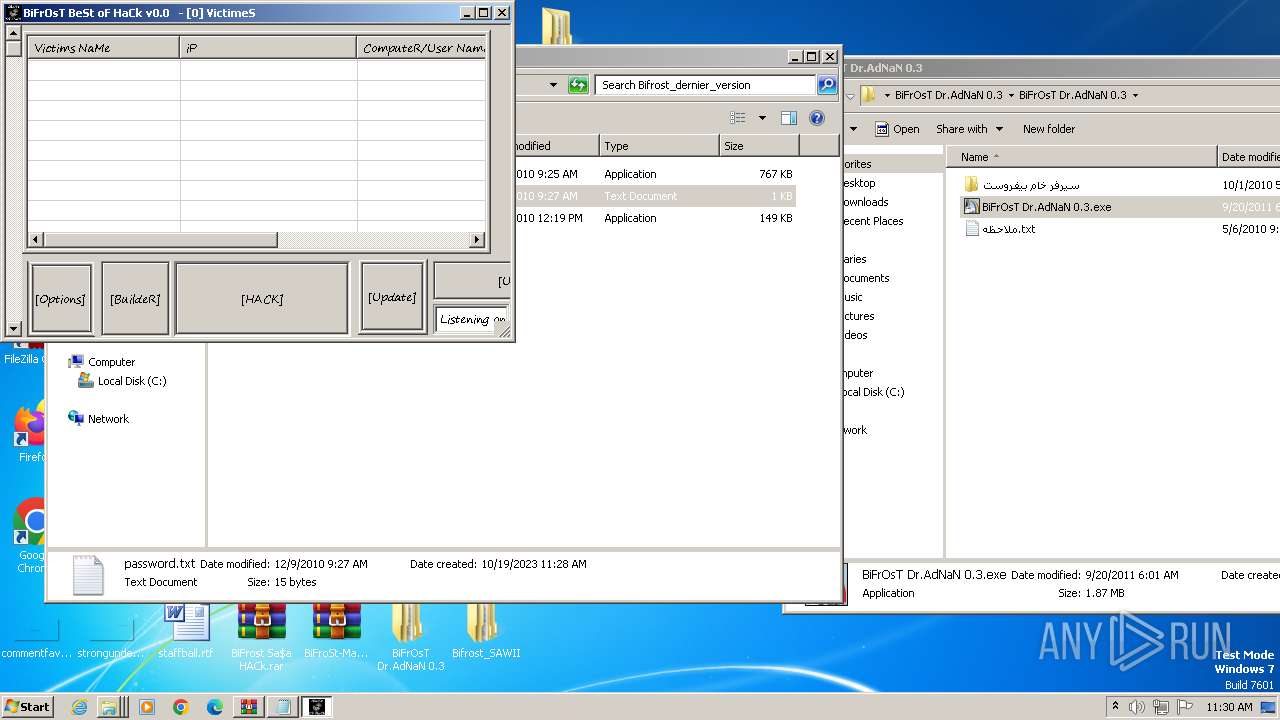
Task: Click the victims list scroll left arrow
Action: [35, 240]
